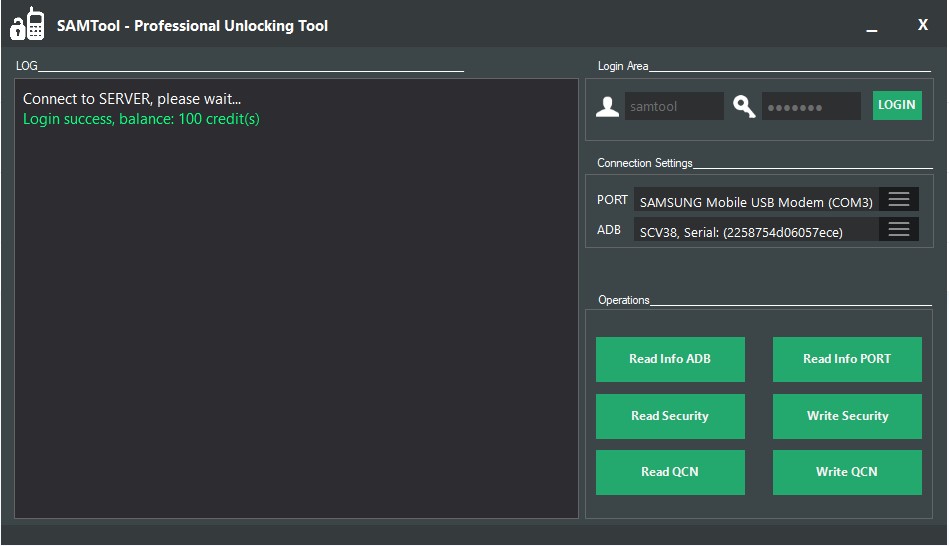
Task: Click the SAMTool - Professional Unlocking Tool title
Action: 192,26
